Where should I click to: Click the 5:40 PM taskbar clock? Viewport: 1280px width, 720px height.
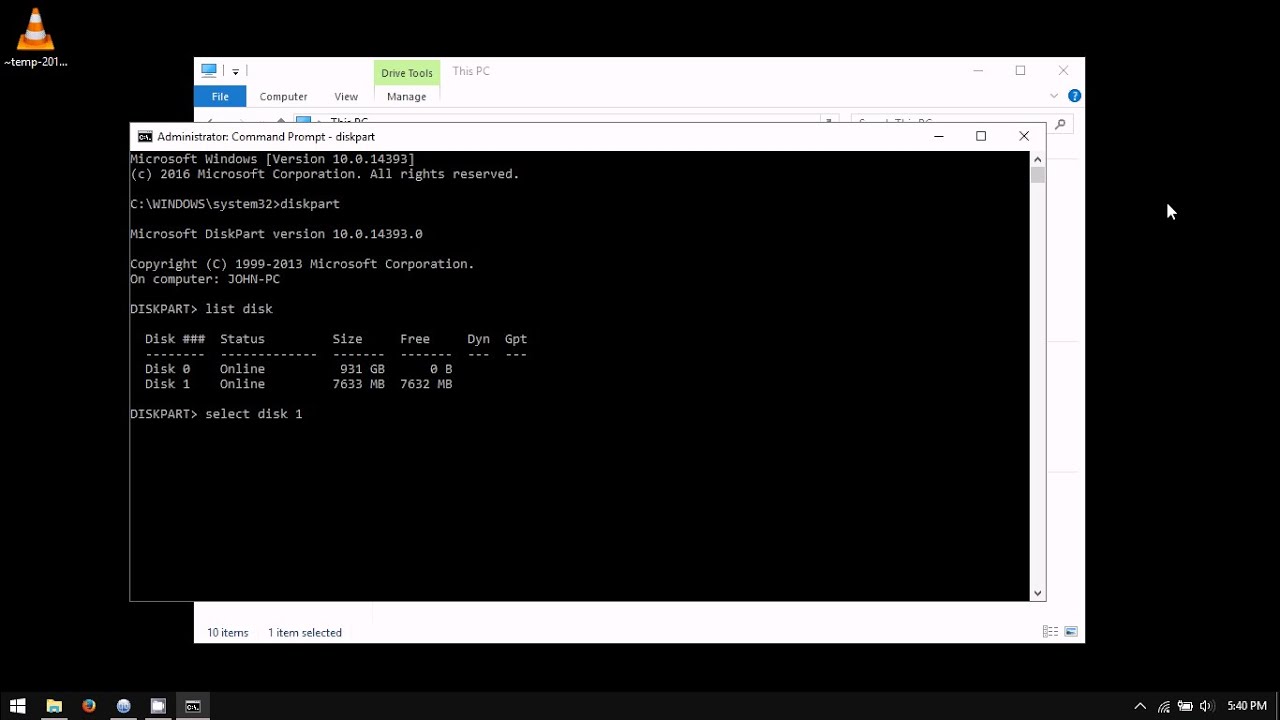(1246, 706)
